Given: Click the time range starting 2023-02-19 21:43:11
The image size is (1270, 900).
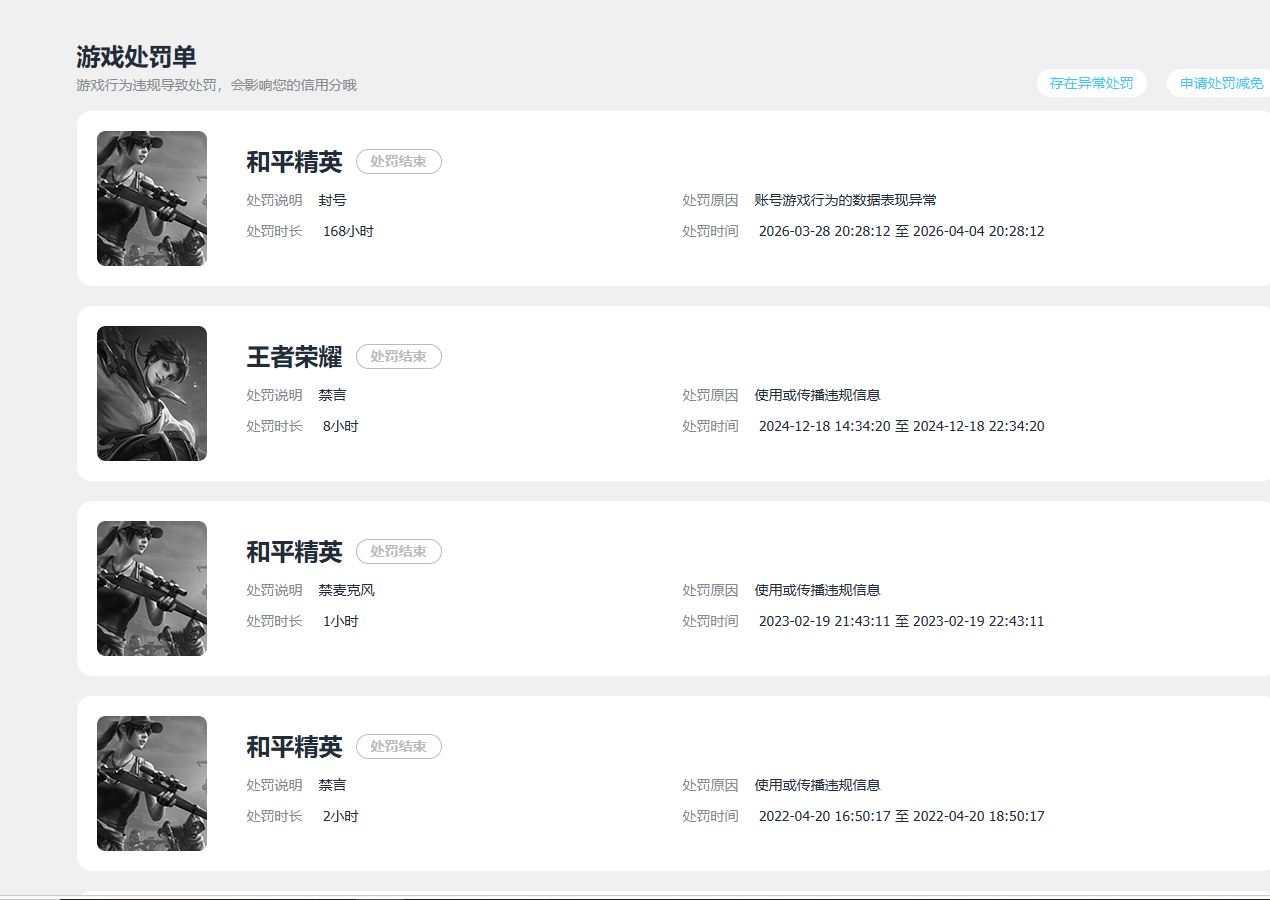Looking at the screenshot, I should [x=901, y=621].
